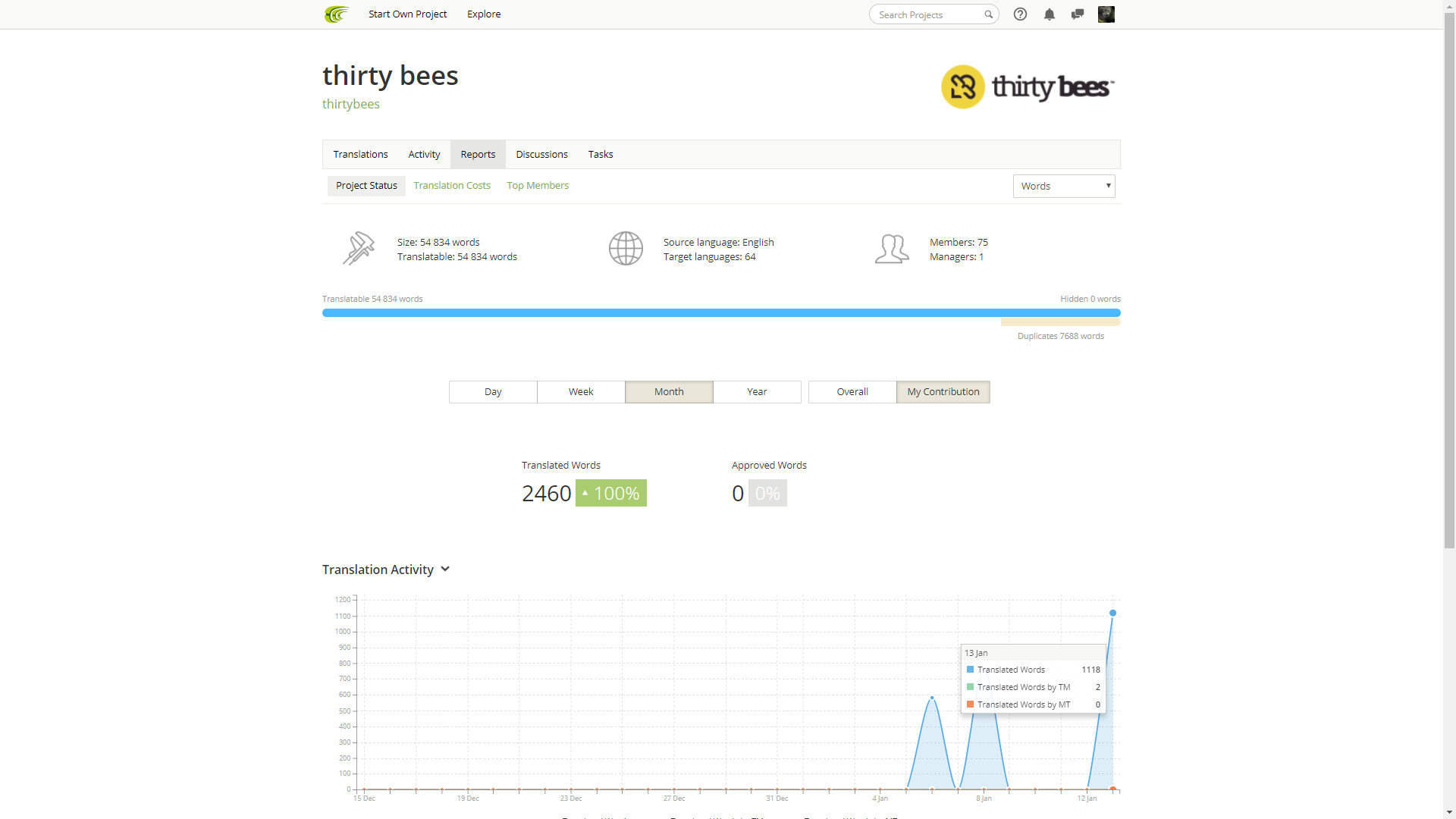Switch to the Tasks tab
Viewport: 1456px width, 819px height.
(x=601, y=154)
